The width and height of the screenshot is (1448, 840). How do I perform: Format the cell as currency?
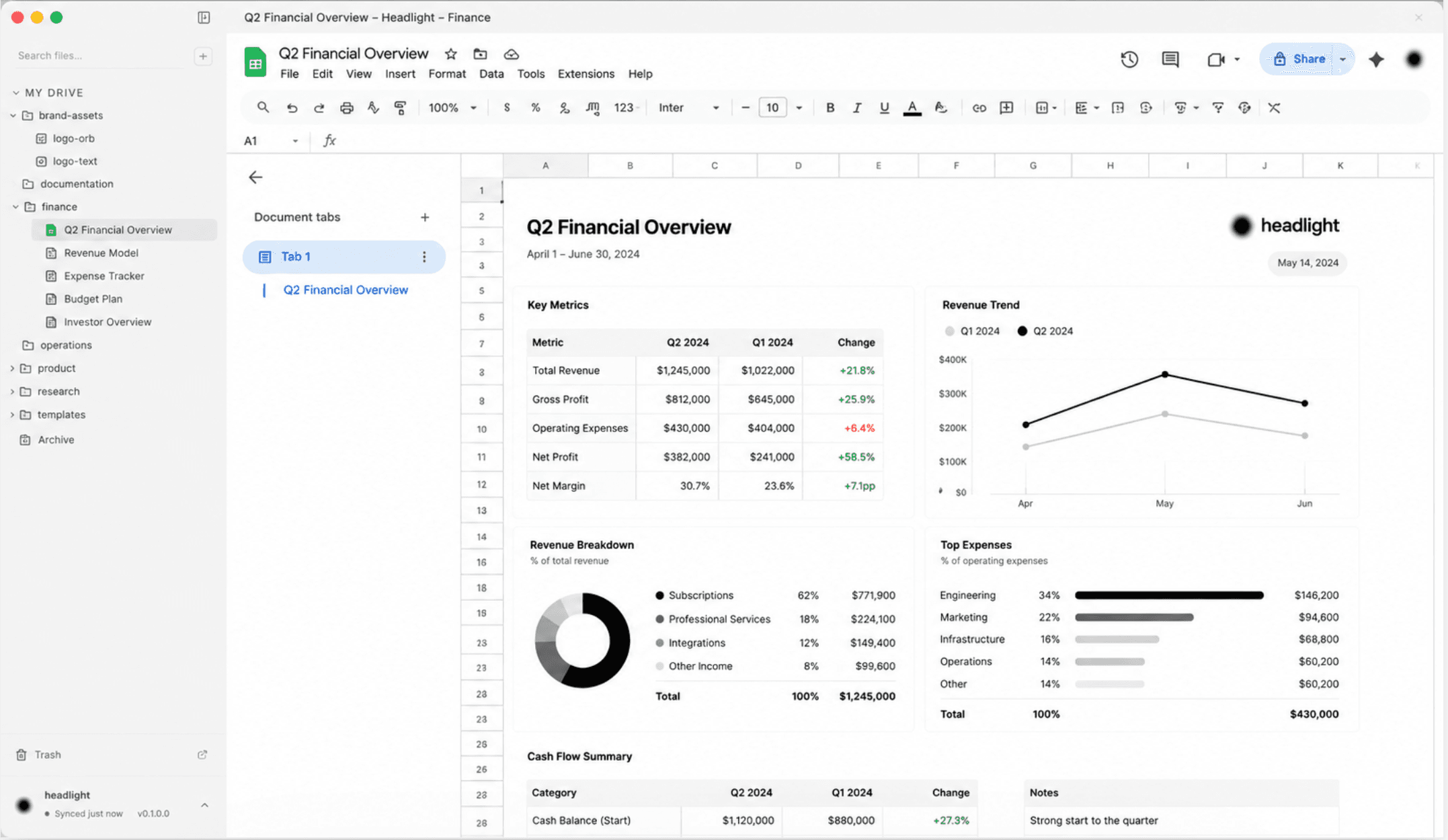[x=507, y=108]
